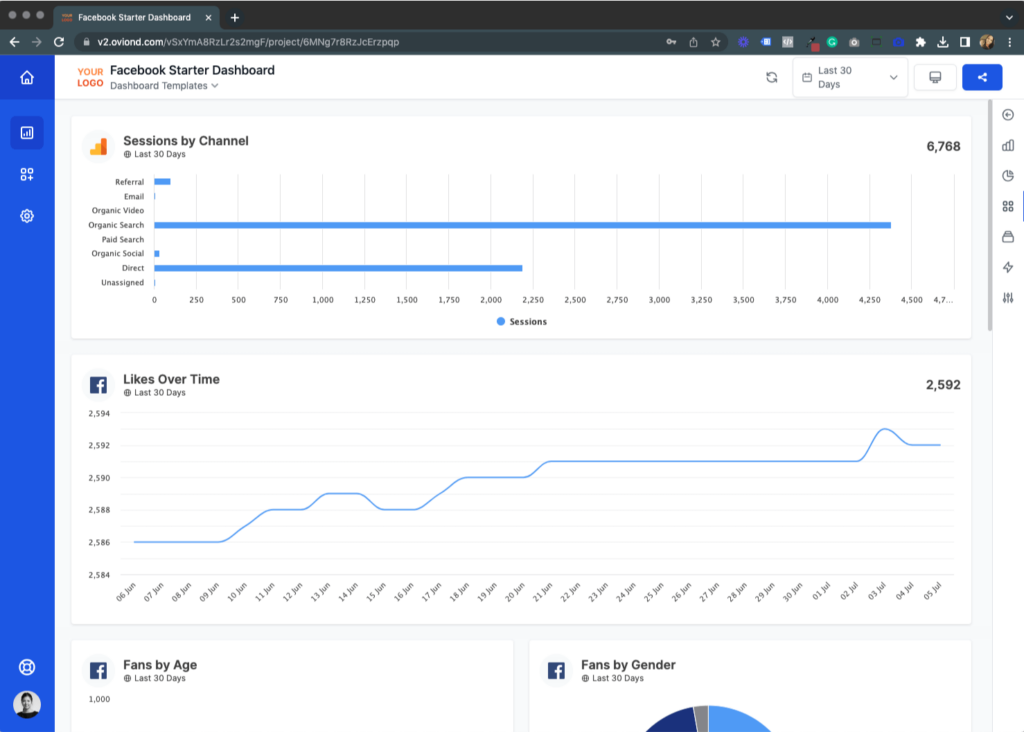
Task: Open the Last 30 Days date range selector
Action: pos(850,78)
